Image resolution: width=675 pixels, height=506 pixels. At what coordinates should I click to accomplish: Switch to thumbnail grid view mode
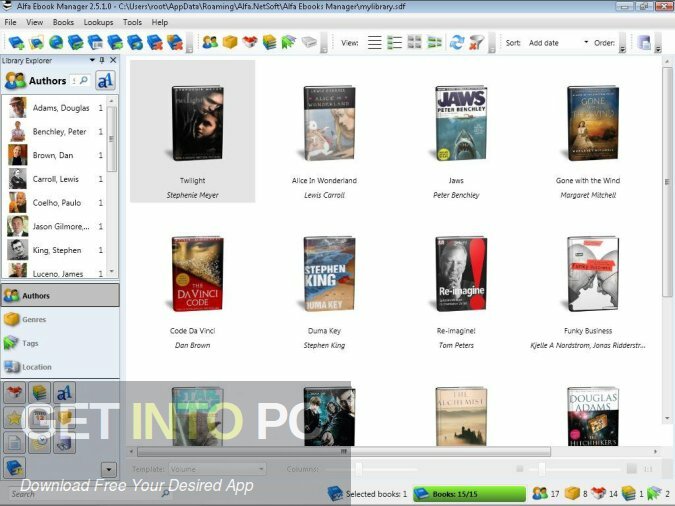[414, 42]
